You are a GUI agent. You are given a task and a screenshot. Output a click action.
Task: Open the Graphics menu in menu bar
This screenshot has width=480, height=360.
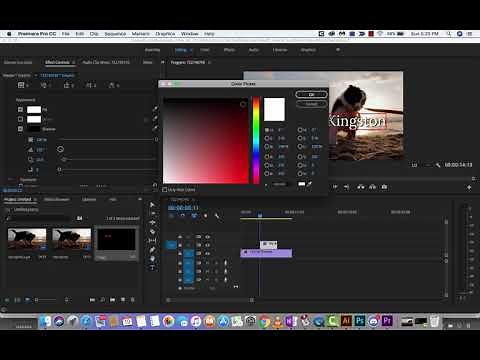pyautogui.click(x=165, y=34)
